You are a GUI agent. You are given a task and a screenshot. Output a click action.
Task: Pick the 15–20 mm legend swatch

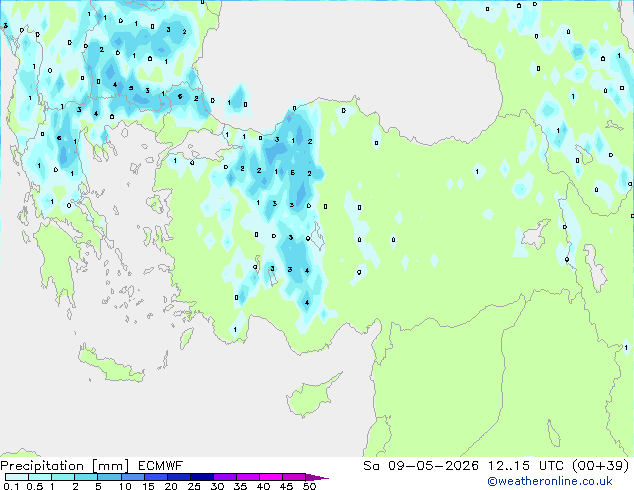coord(155,477)
